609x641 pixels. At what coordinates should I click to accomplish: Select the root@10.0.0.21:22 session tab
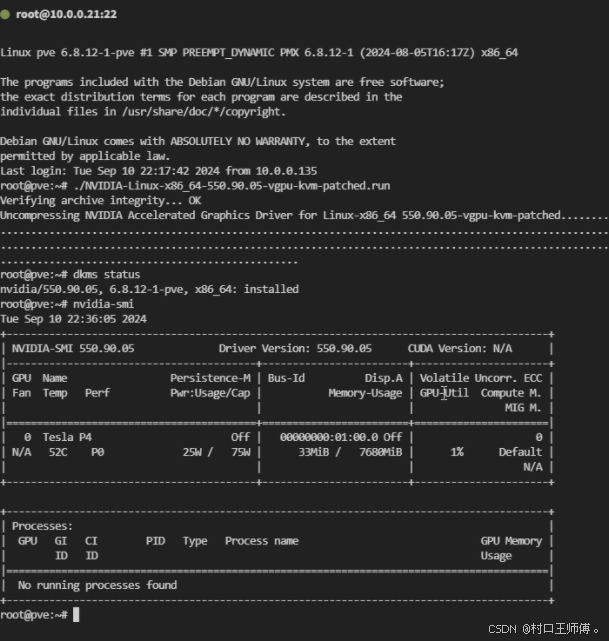click(66, 14)
